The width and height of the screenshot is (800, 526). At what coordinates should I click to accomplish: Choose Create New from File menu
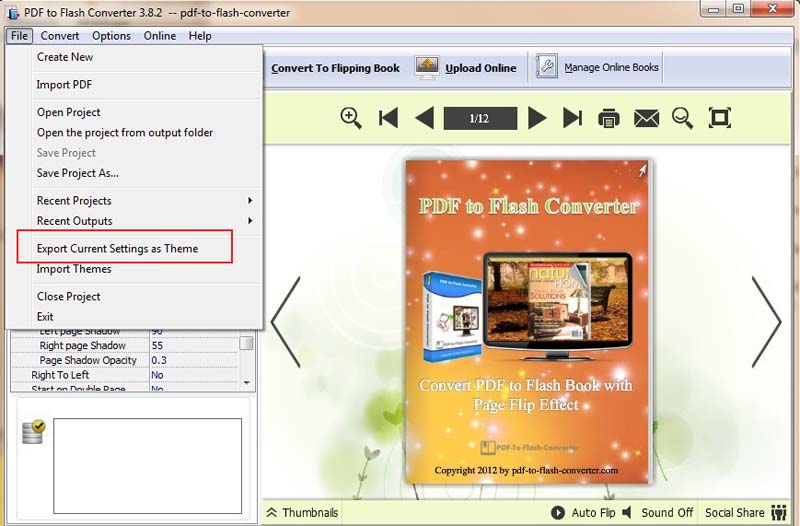(x=65, y=57)
